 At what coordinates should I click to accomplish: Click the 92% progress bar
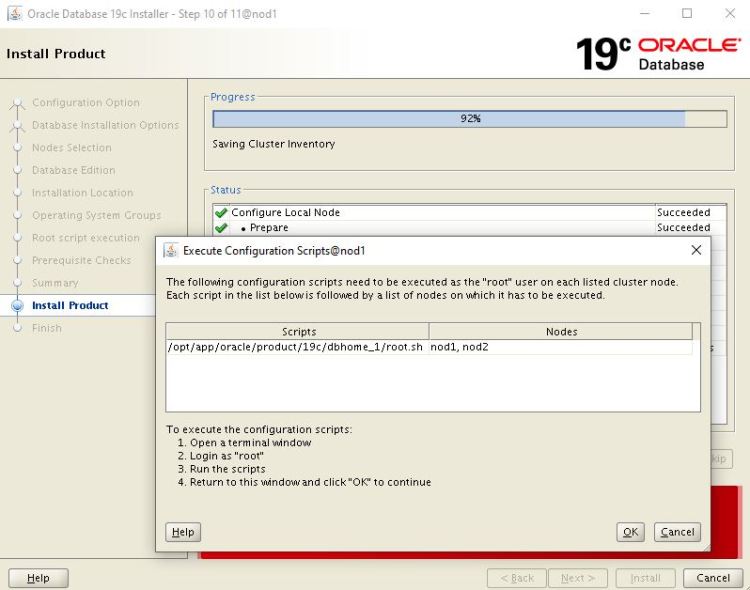point(469,119)
